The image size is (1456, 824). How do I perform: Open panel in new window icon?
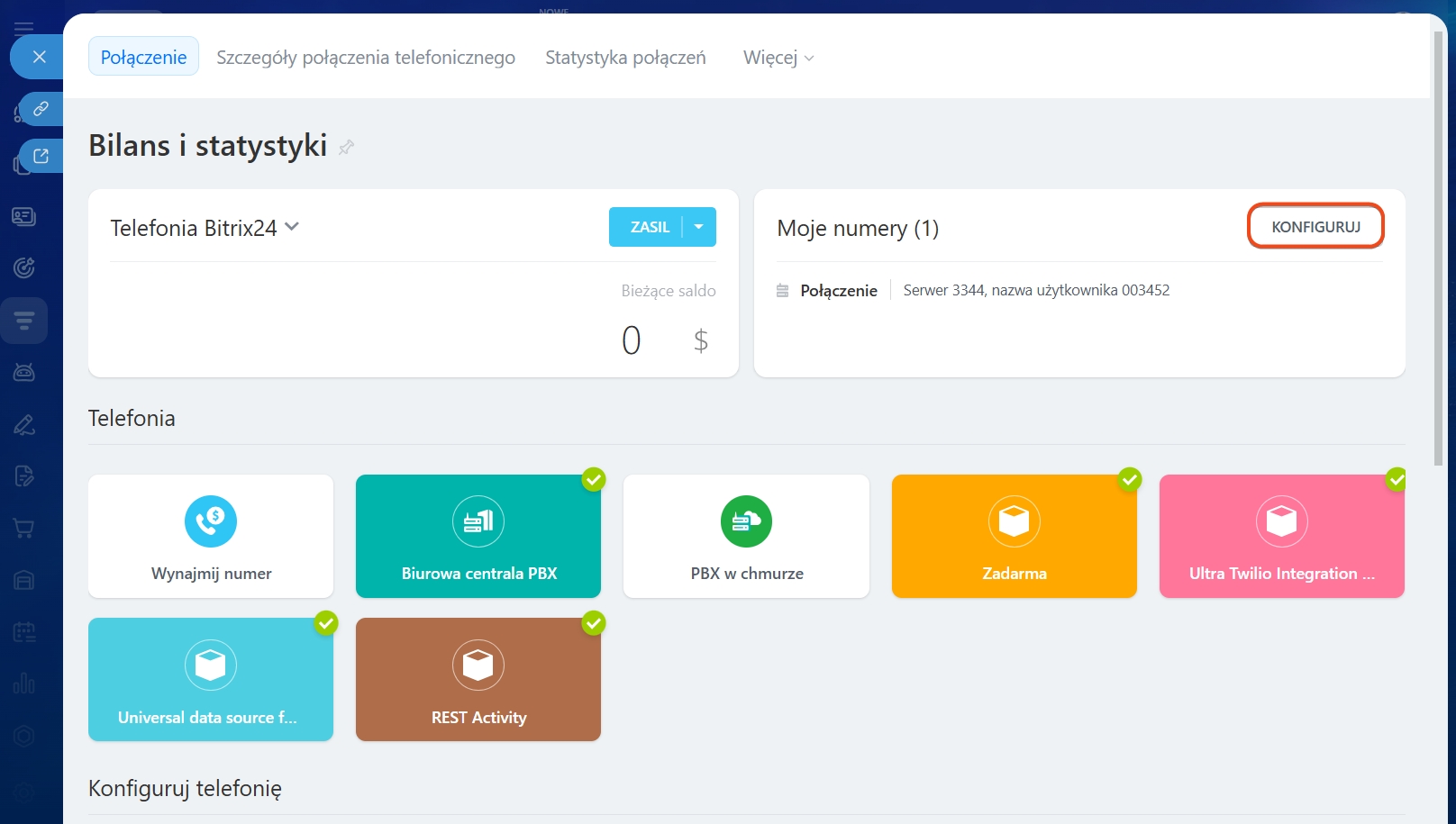click(x=41, y=156)
